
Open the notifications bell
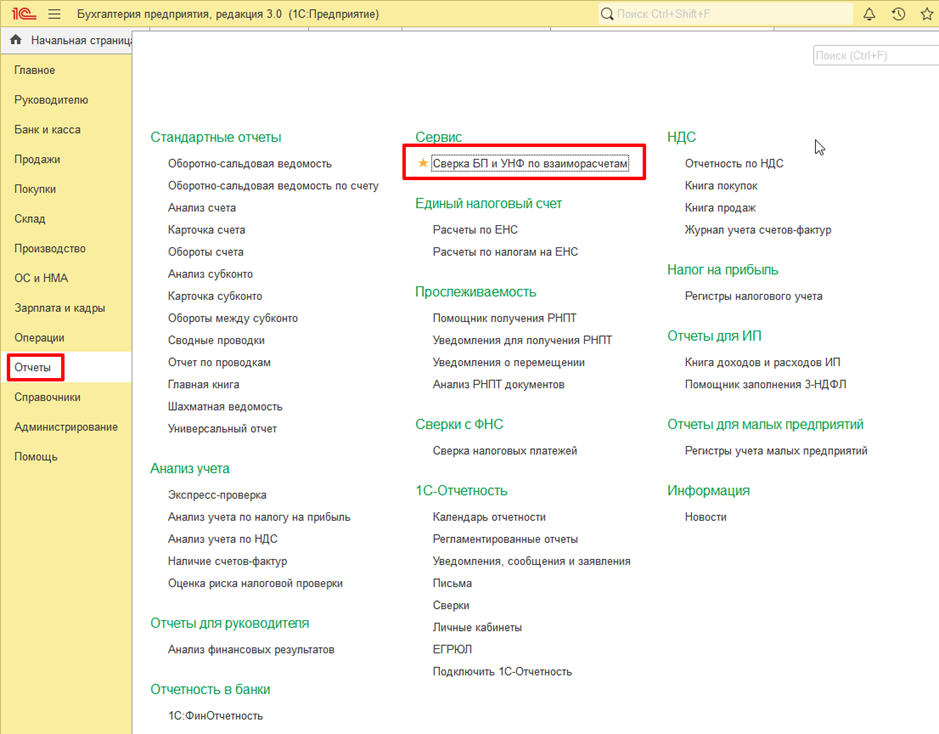pos(869,14)
